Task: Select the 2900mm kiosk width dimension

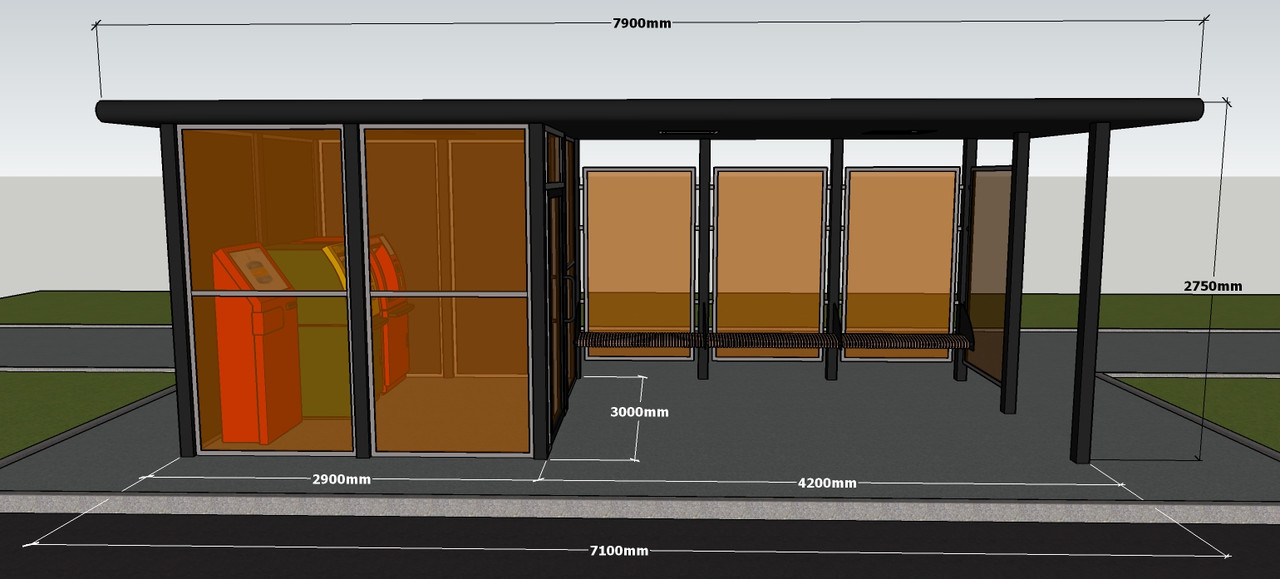Action: [341, 480]
